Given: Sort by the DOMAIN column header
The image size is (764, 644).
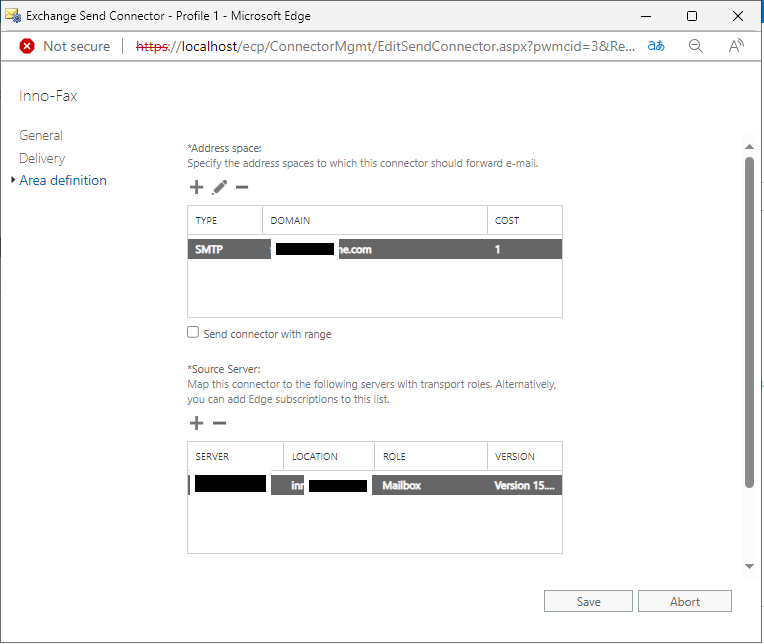Looking at the screenshot, I should pos(374,220).
